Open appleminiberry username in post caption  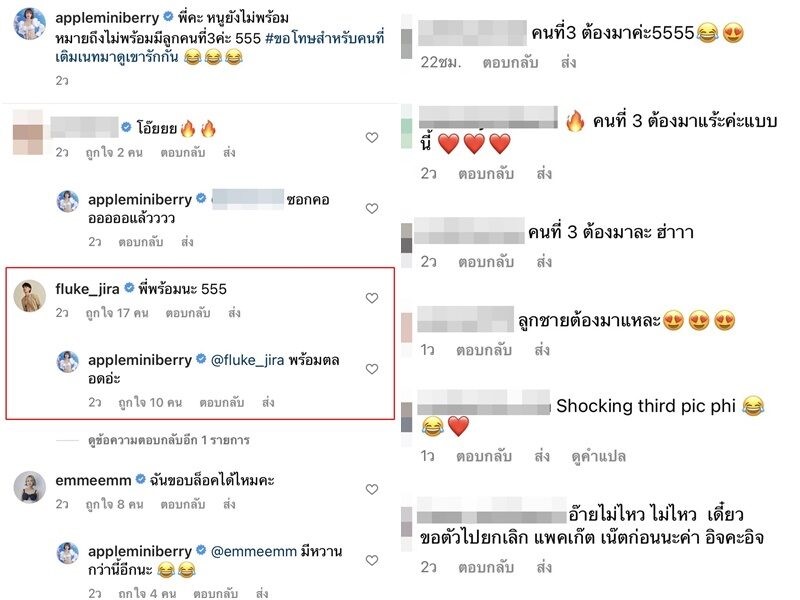point(107,18)
